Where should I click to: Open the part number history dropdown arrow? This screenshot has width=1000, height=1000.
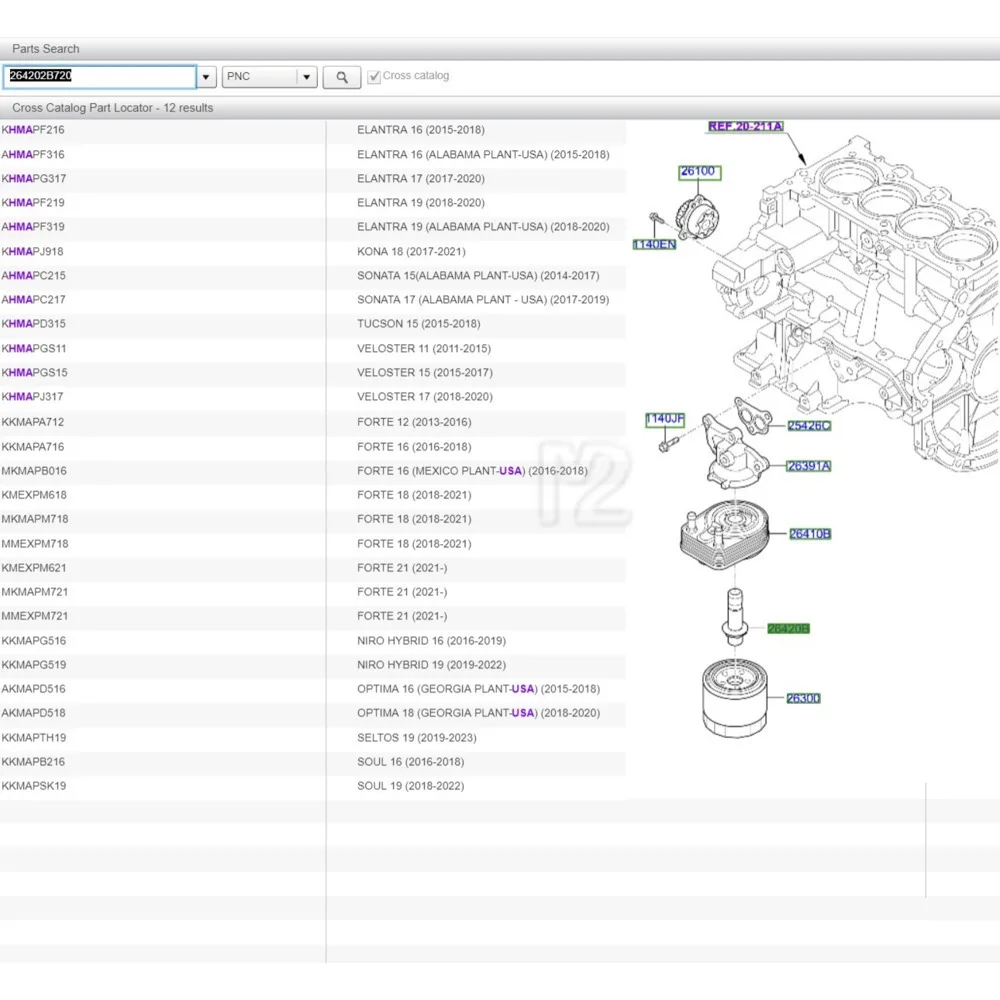pos(205,77)
